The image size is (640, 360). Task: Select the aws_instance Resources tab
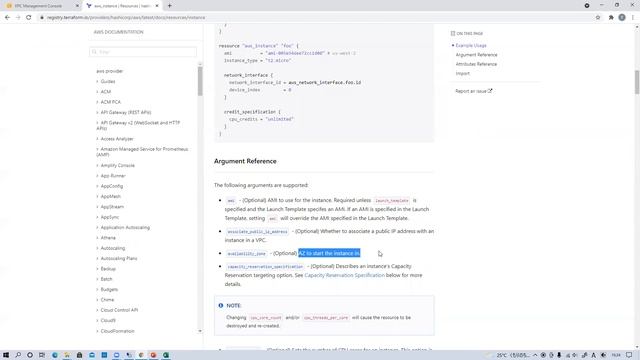coord(122,6)
